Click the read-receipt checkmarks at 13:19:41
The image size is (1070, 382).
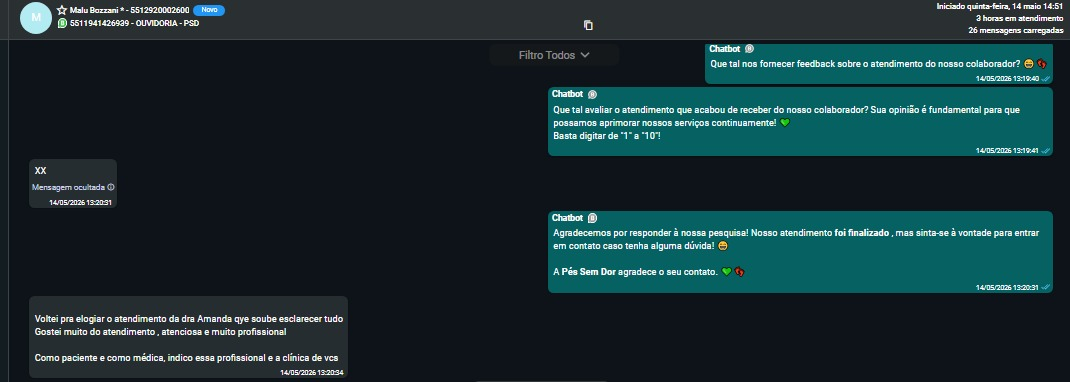point(1046,151)
